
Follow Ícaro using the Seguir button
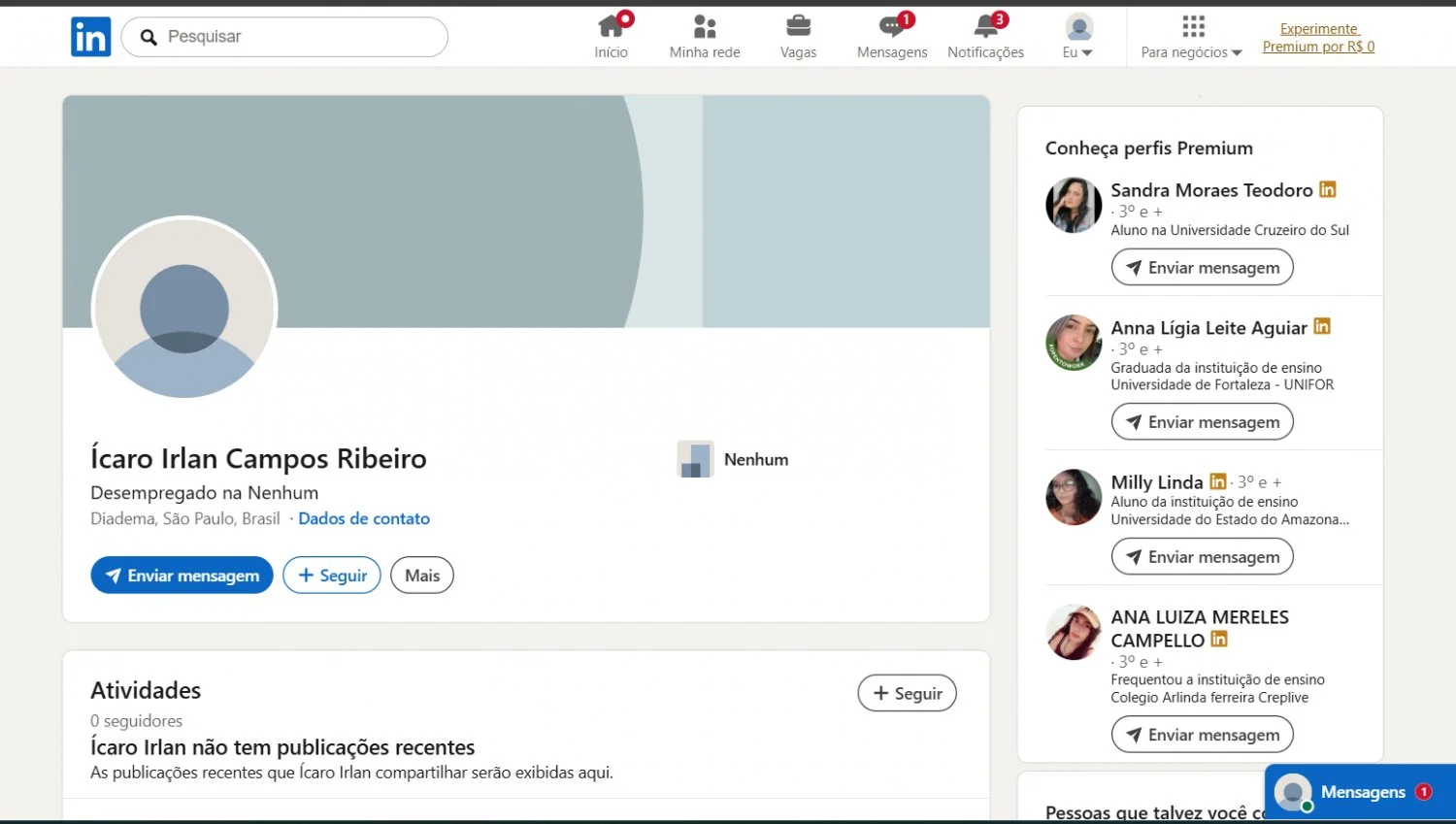[332, 576]
